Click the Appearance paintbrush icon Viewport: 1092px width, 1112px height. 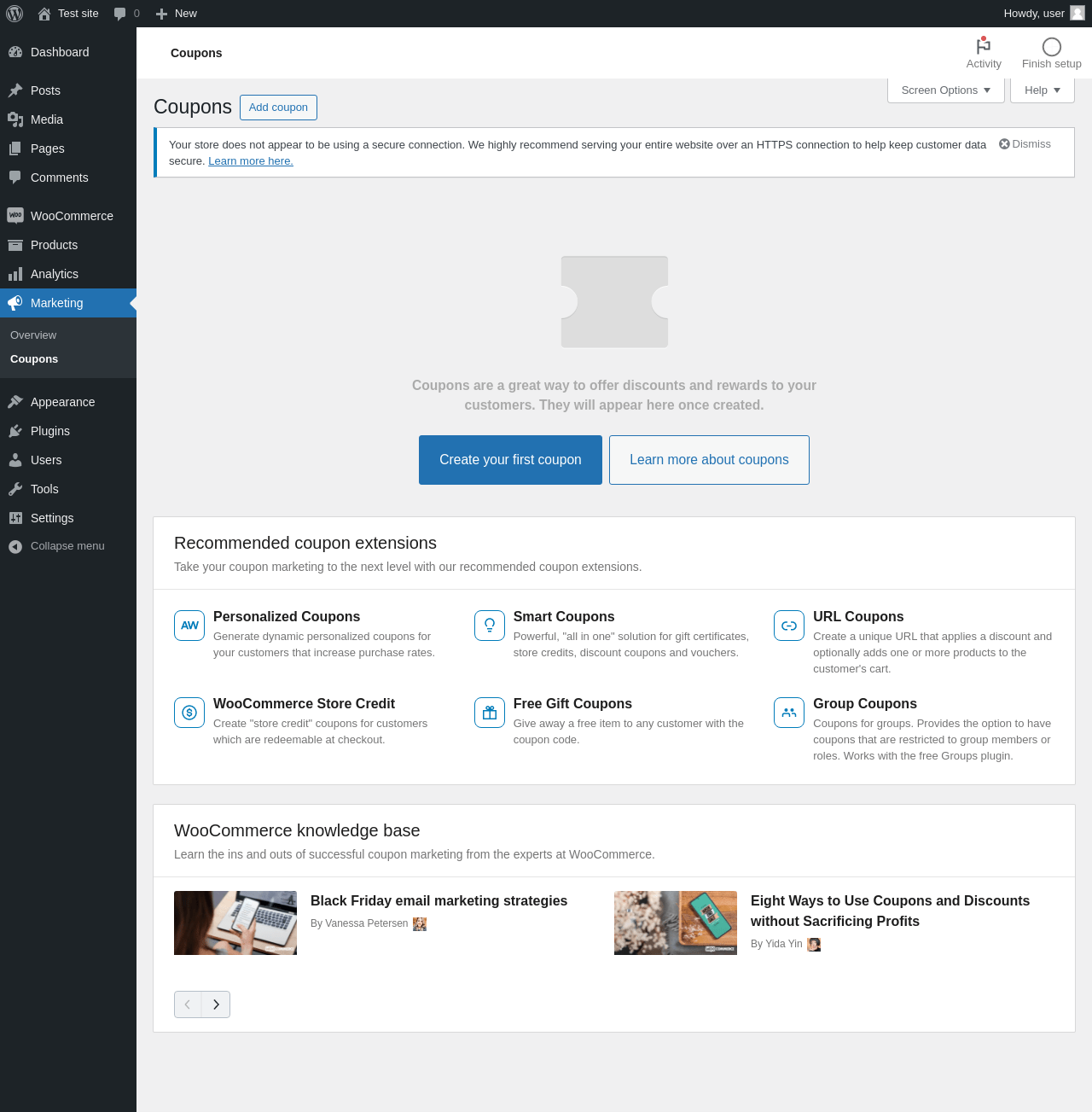click(x=15, y=402)
